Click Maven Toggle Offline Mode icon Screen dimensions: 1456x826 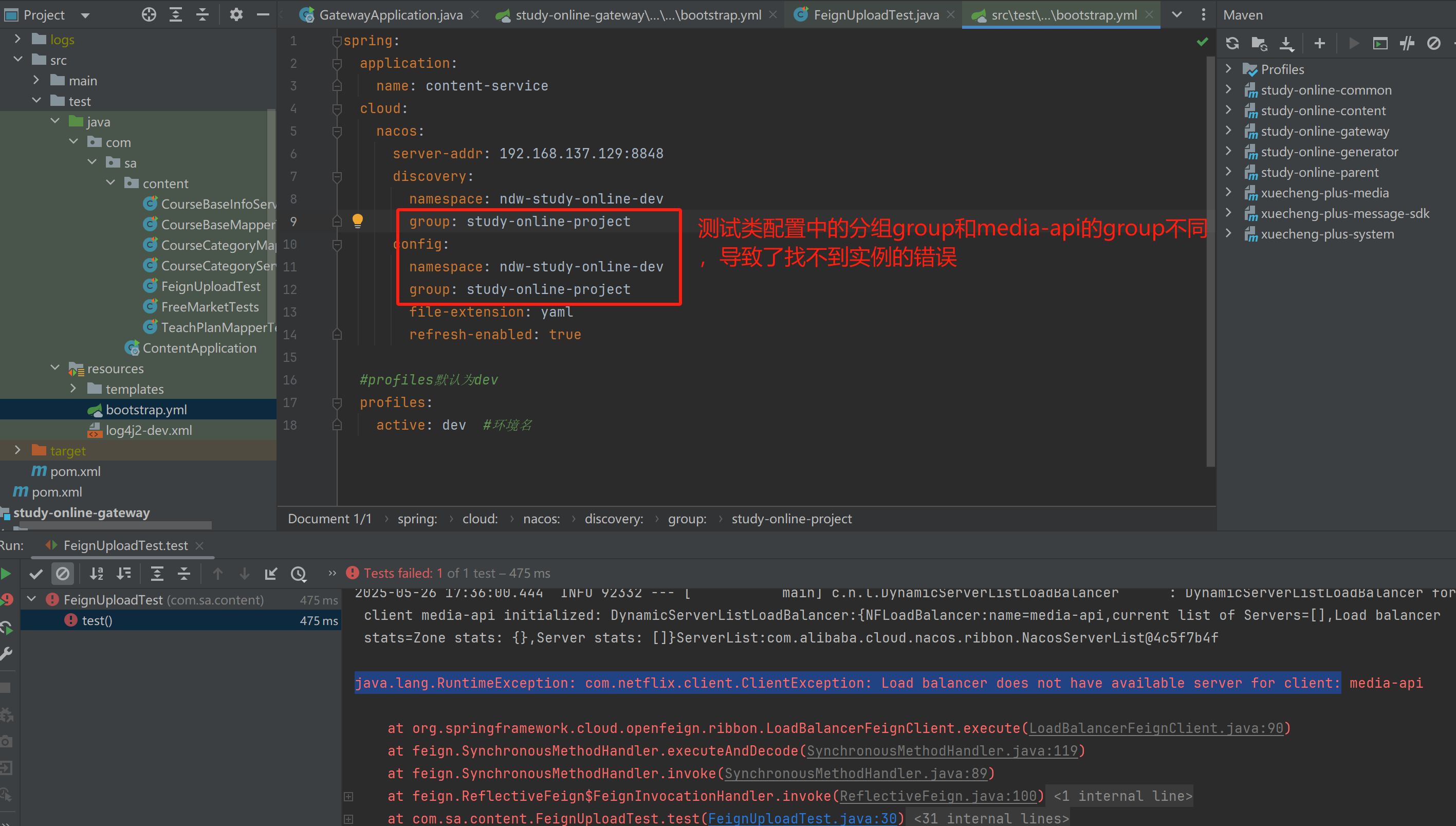tap(1407, 44)
